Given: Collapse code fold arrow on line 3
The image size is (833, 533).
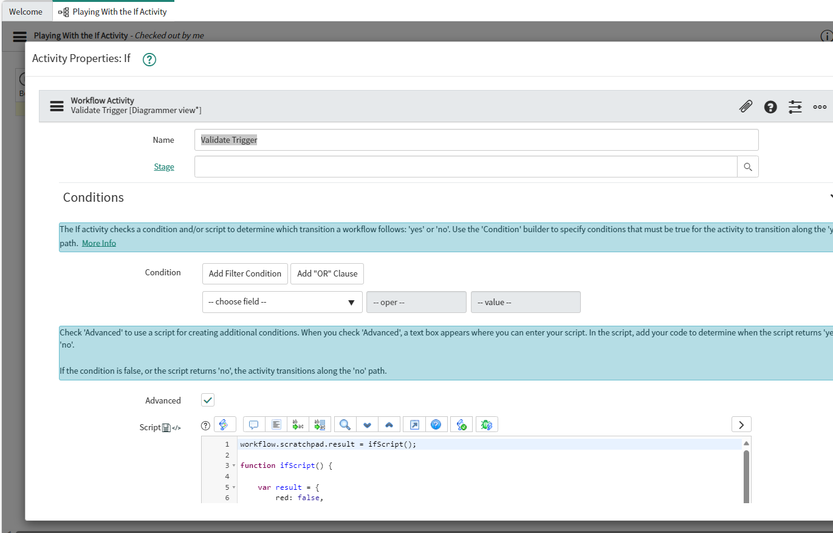Looking at the screenshot, I should [x=234, y=466].
